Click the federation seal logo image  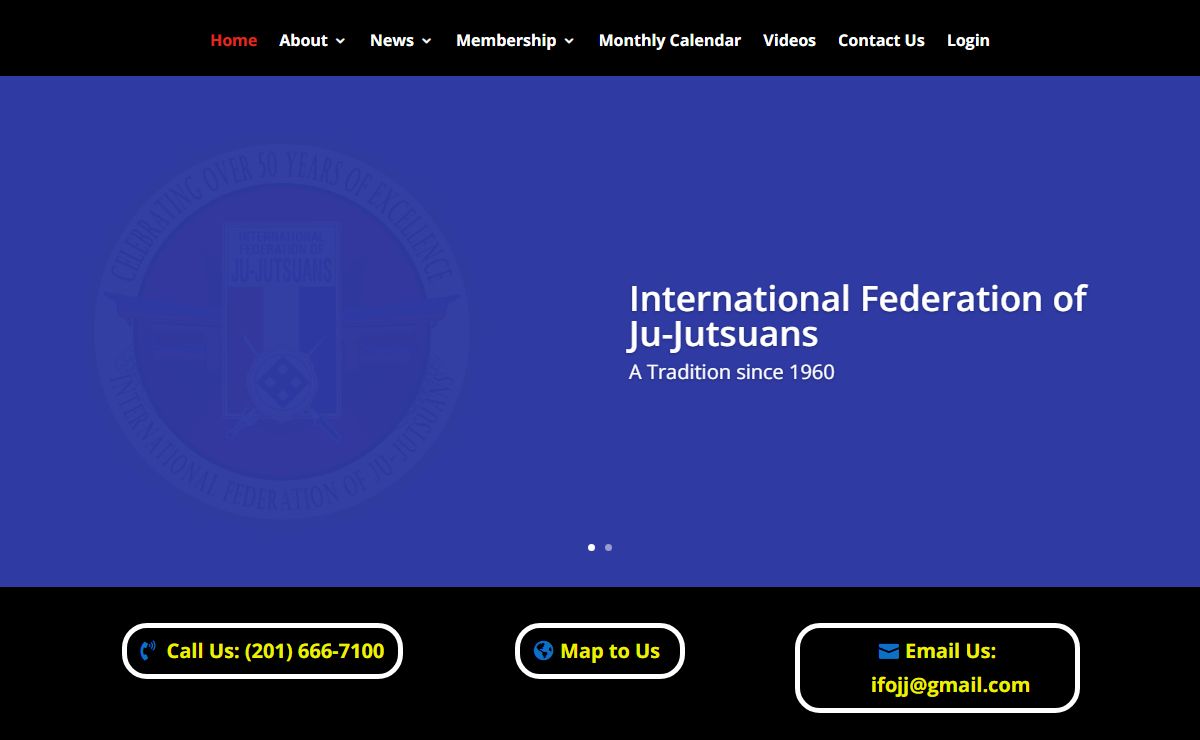[281, 331]
